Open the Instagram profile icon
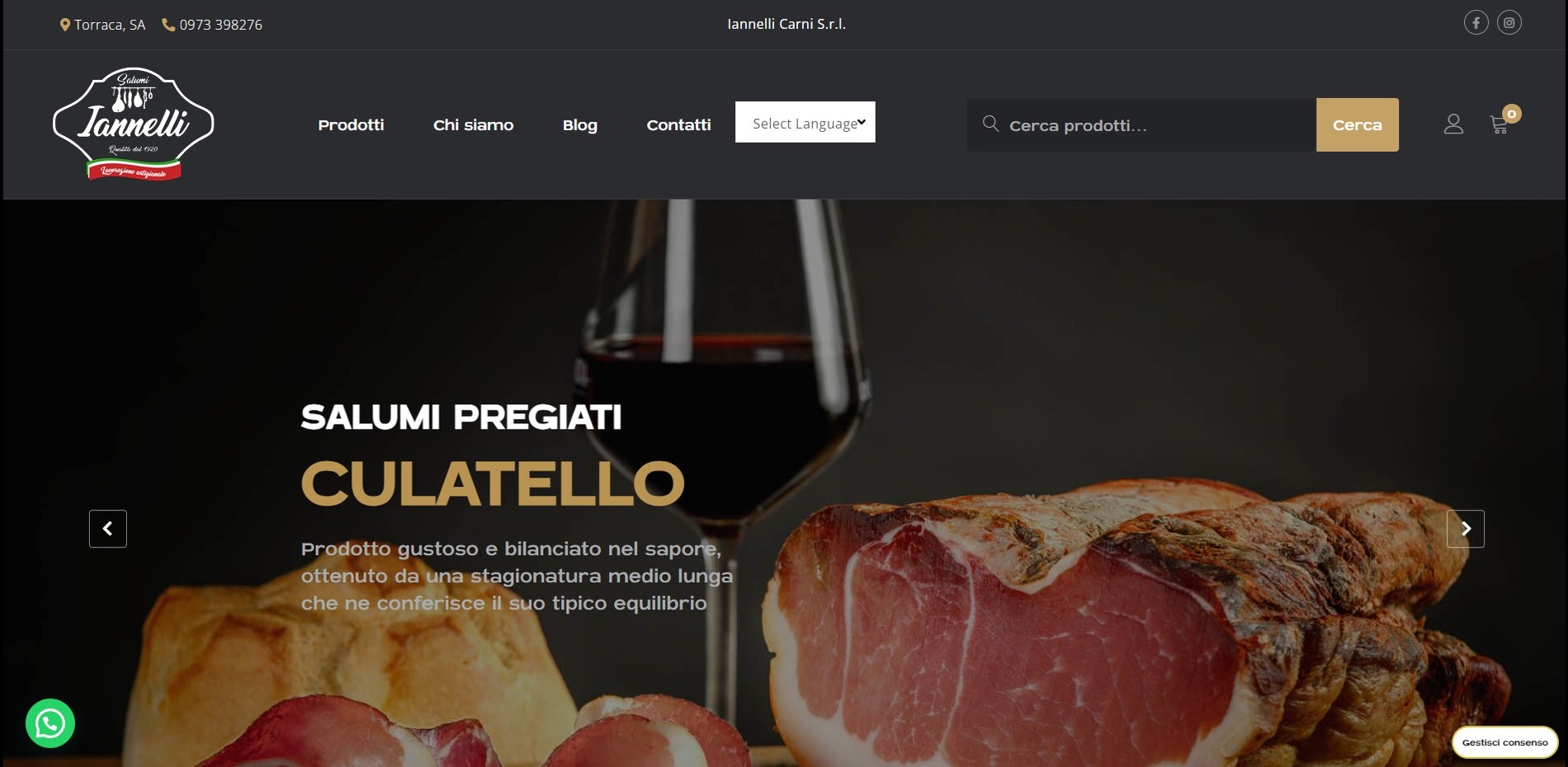This screenshot has height=767, width=1568. 1509,23
